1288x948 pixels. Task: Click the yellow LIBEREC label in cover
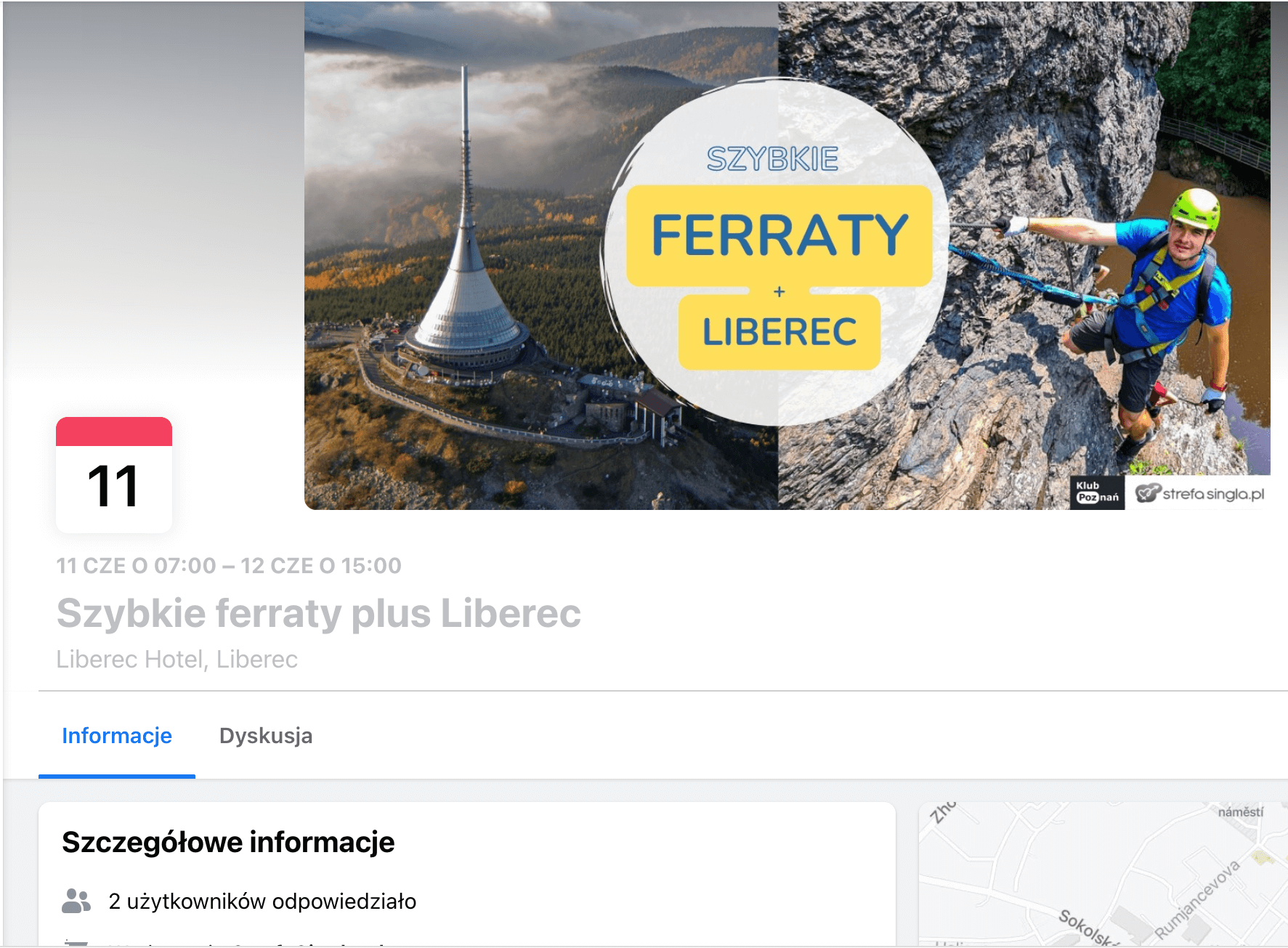coord(779,332)
